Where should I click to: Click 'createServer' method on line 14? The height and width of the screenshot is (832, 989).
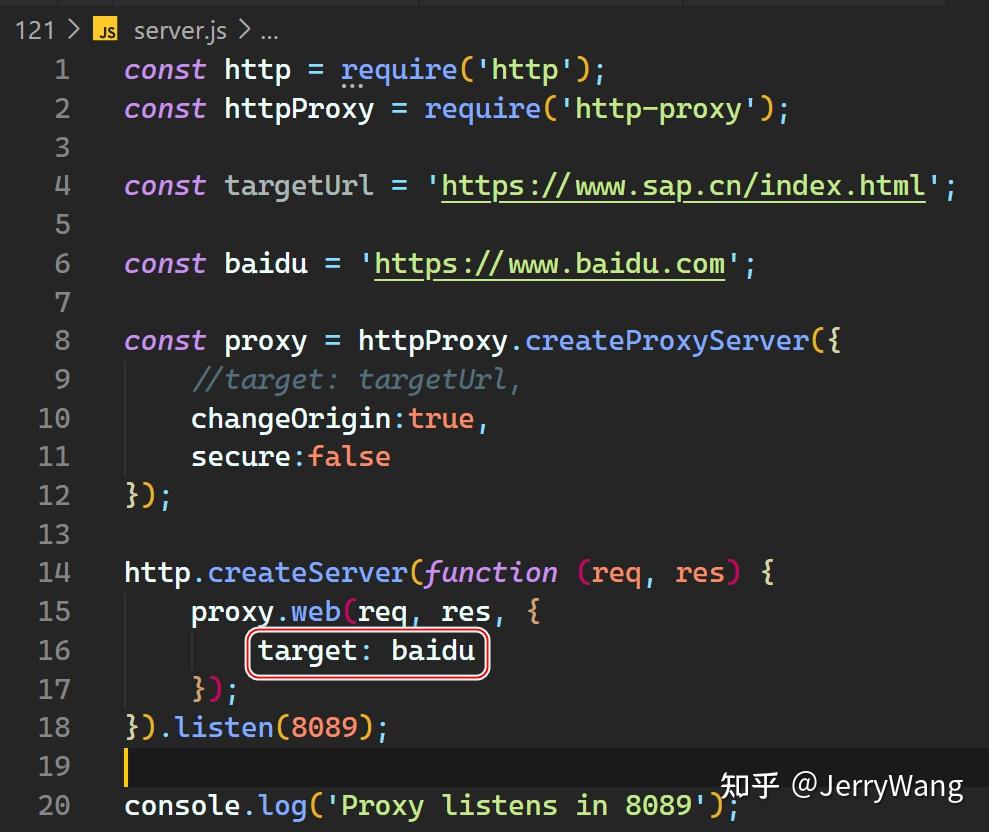point(308,573)
